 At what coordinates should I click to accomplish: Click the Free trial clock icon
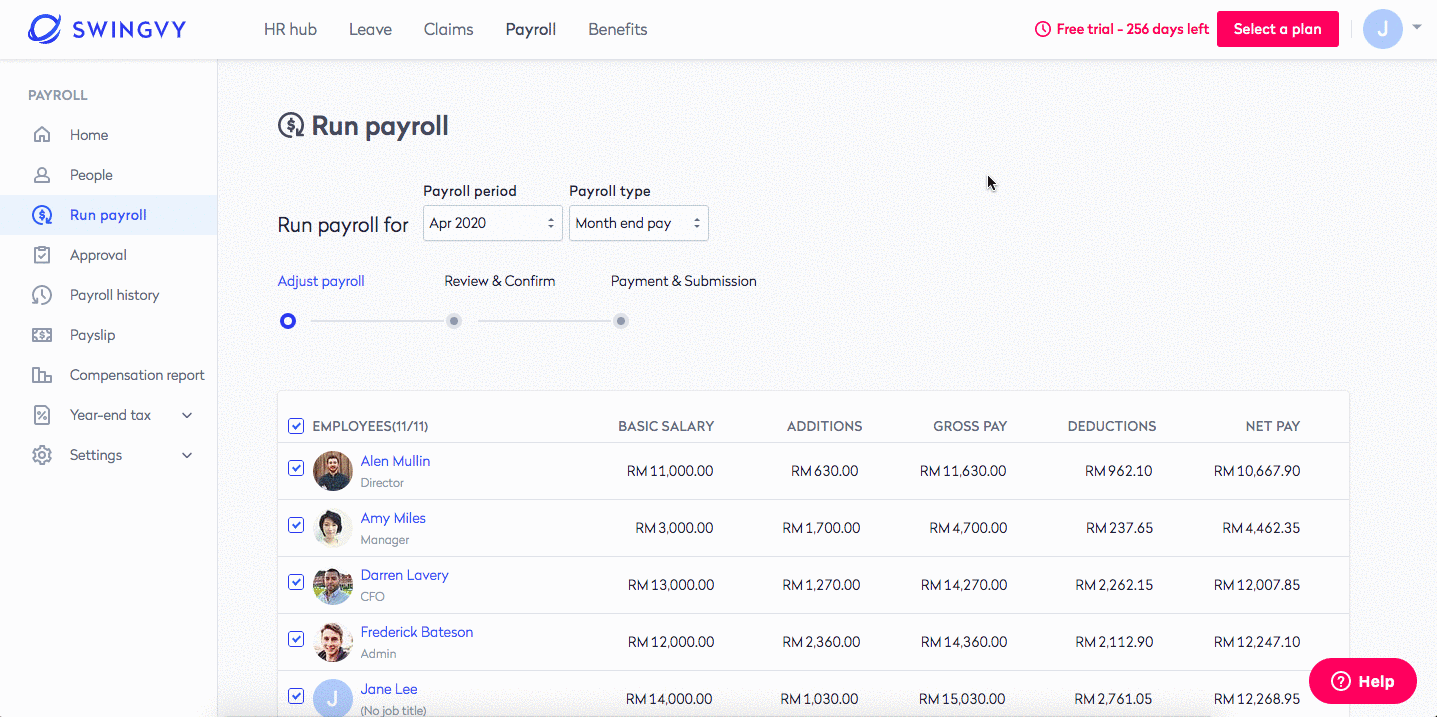click(x=1043, y=29)
